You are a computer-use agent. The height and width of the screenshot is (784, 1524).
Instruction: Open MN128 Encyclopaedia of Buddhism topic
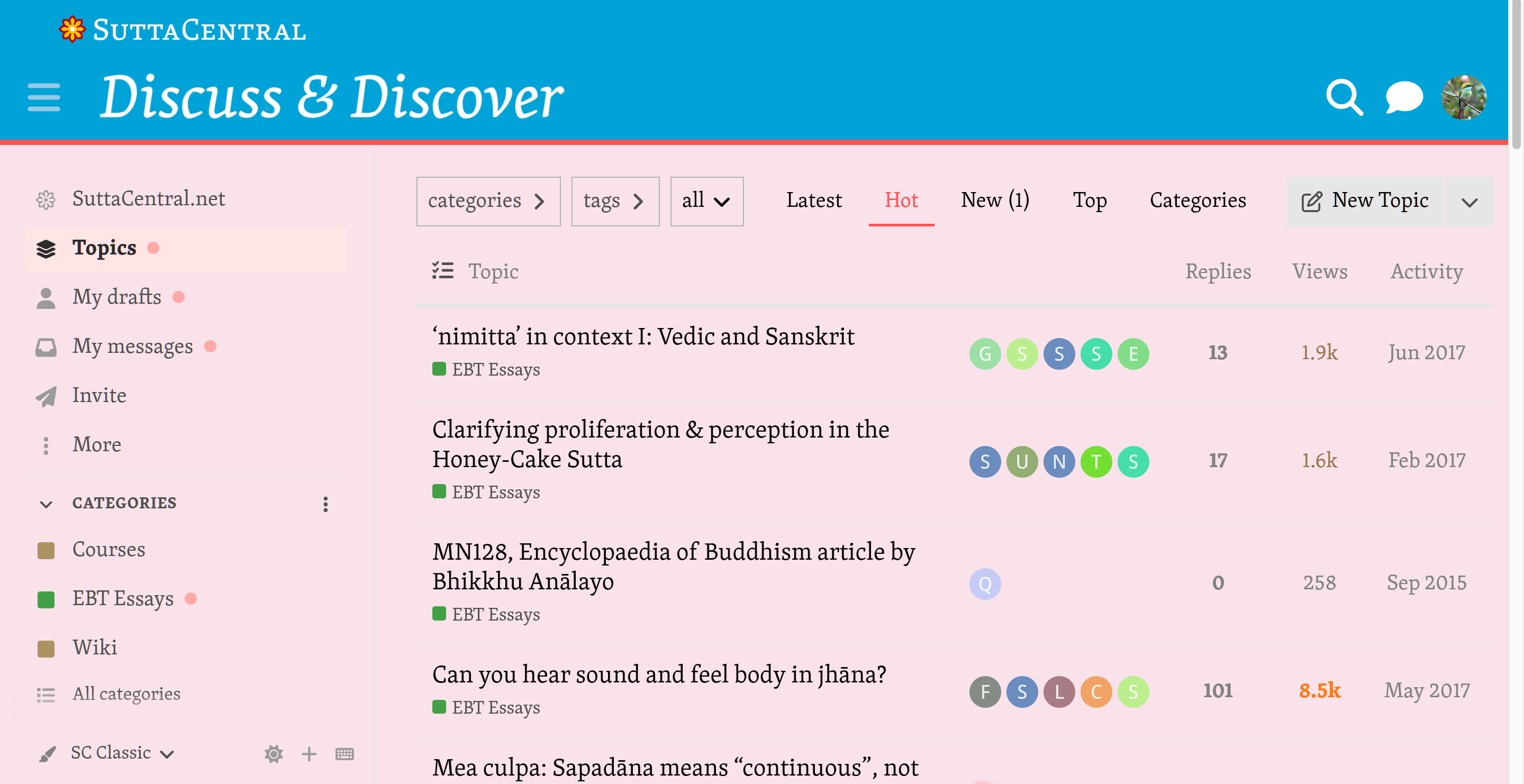(x=673, y=567)
